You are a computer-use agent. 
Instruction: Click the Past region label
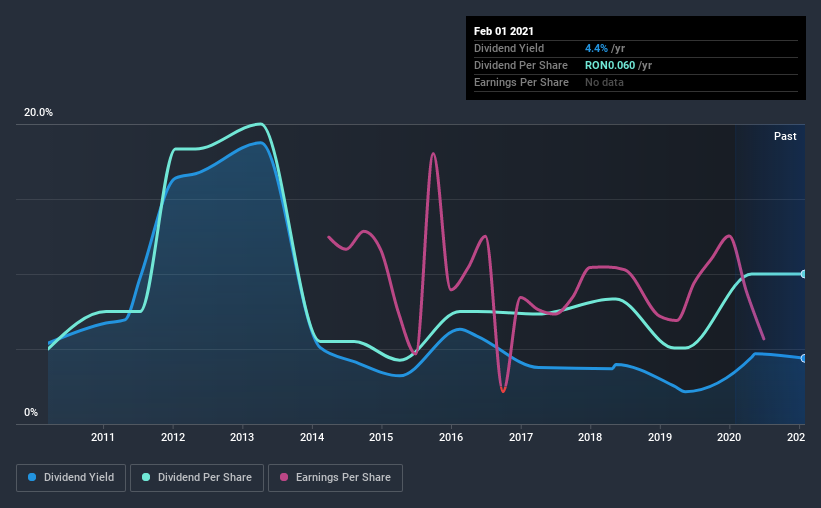785,137
